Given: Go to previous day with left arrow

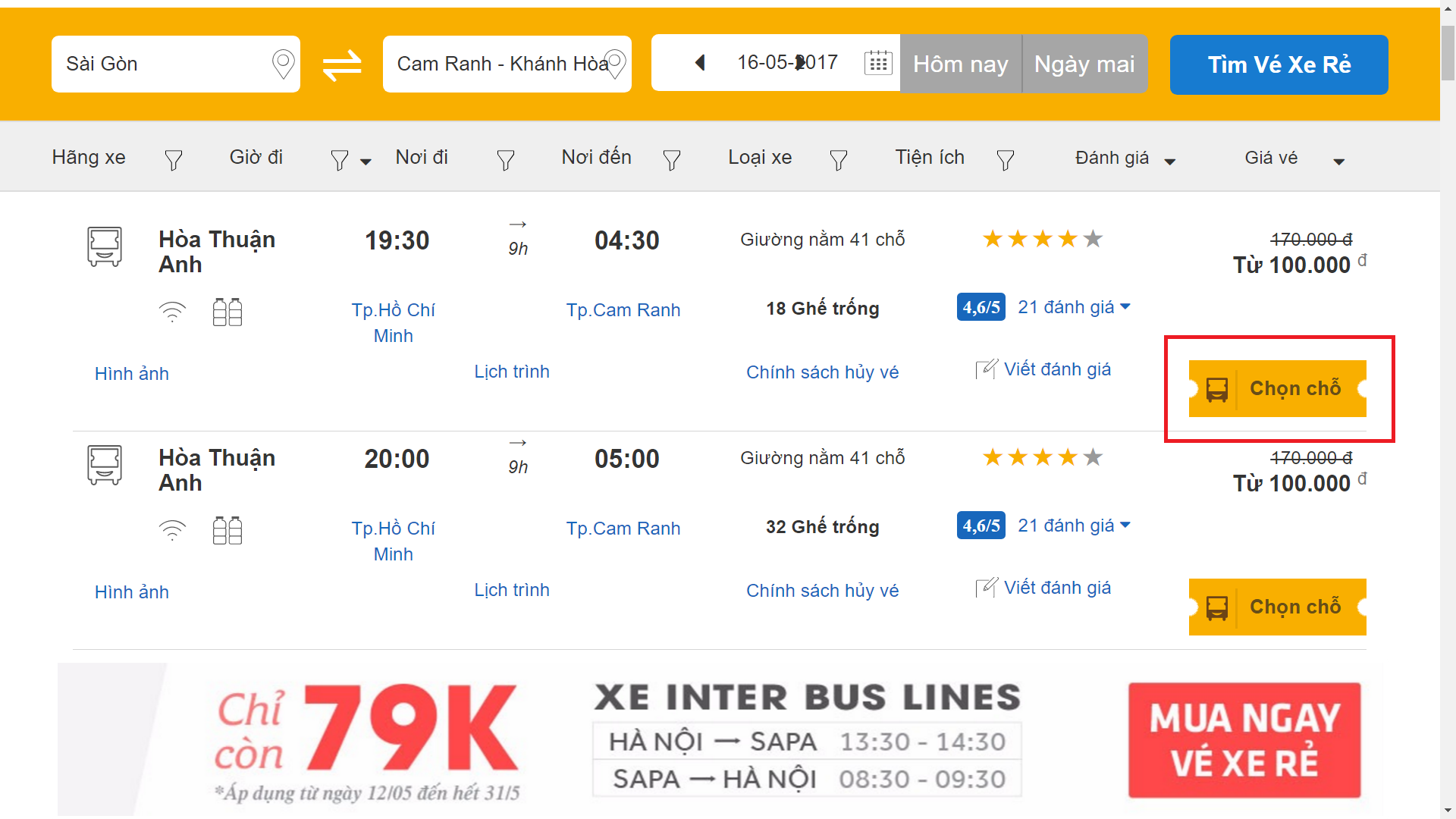Looking at the screenshot, I should pyautogui.click(x=700, y=63).
